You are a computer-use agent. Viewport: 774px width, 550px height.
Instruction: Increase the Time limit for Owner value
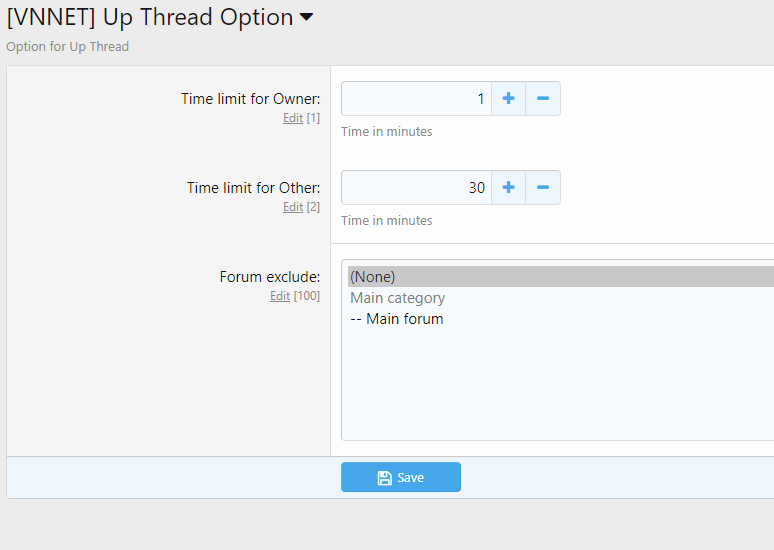(x=508, y=99)
